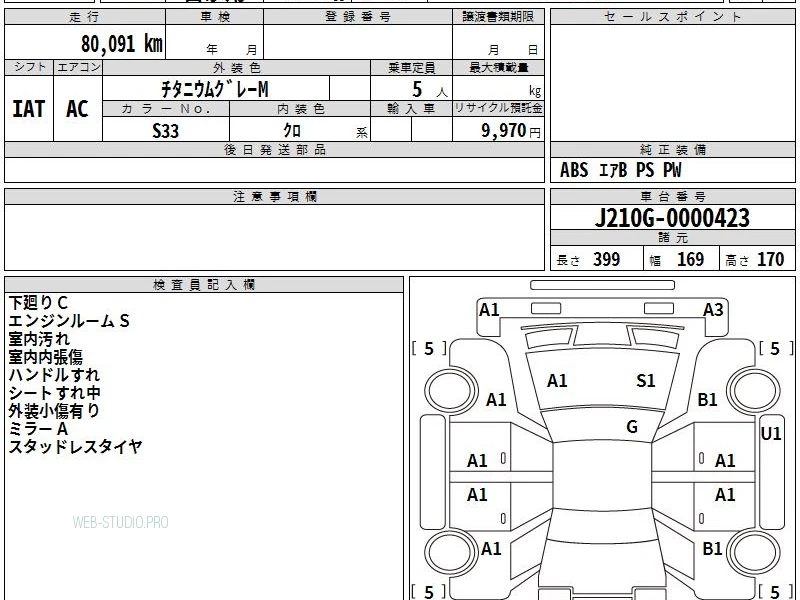
Task: Click the 車台番号 header
Action: pos(672,197)
